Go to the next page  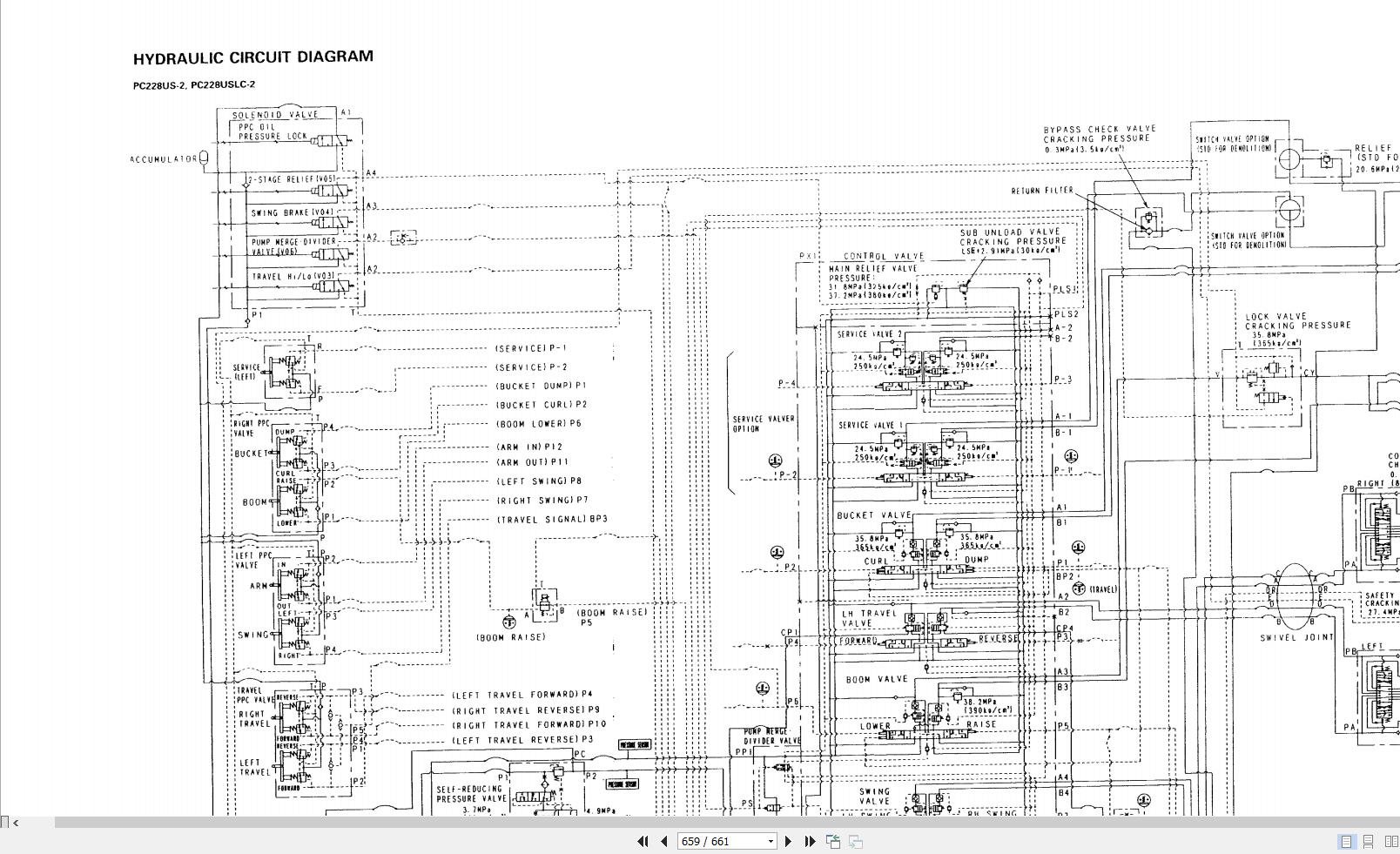pos(789,841)
